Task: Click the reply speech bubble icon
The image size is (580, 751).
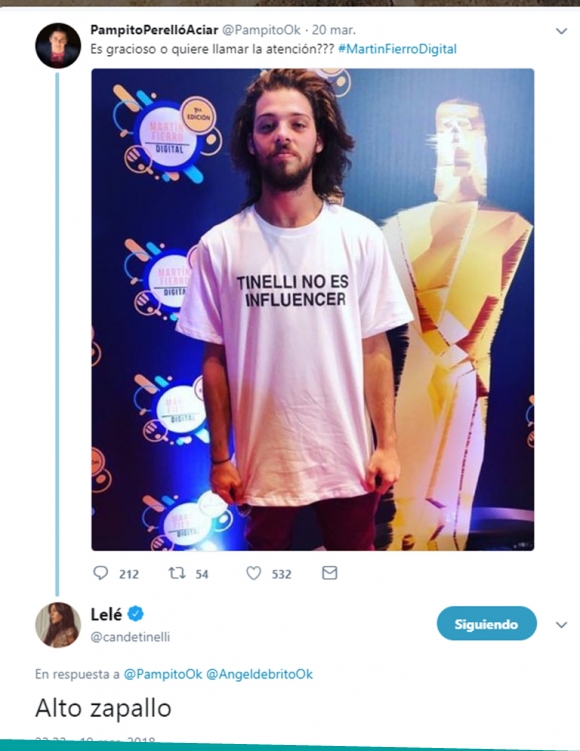Action: [100, 573]
